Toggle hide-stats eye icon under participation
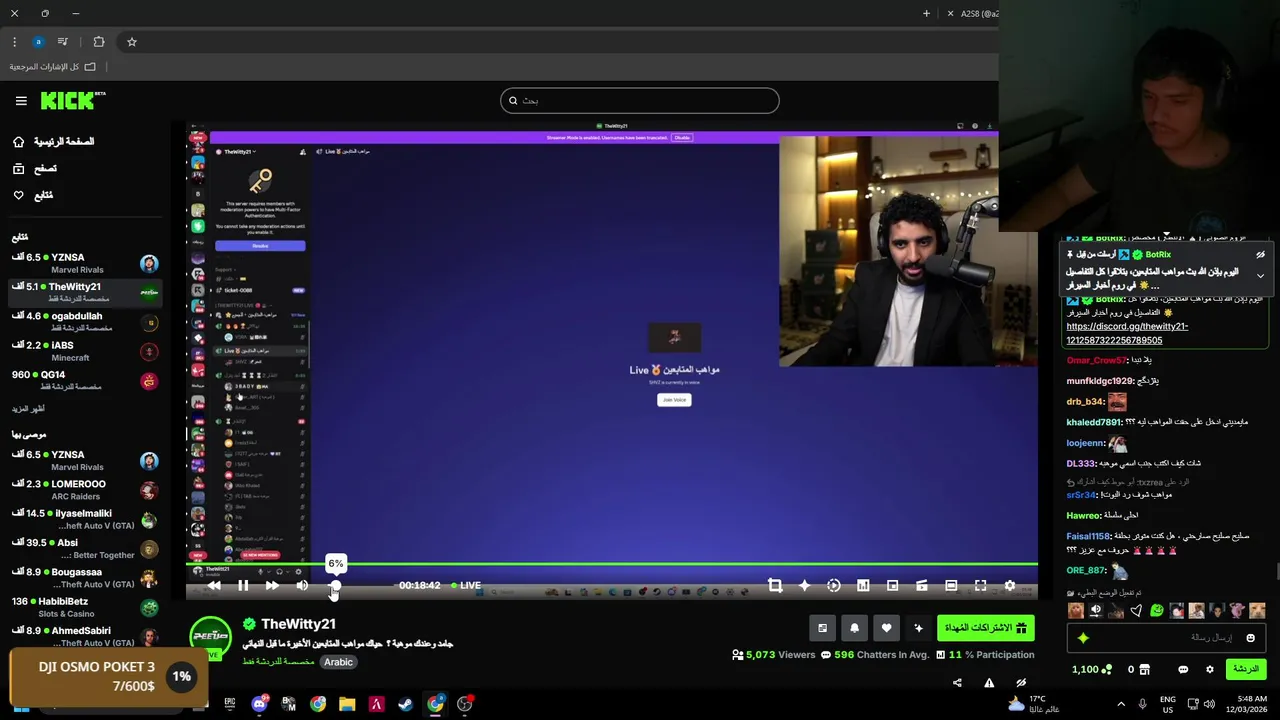Image resolution: width=1280 pixels, height=720 pixels. coord(1021,683)
